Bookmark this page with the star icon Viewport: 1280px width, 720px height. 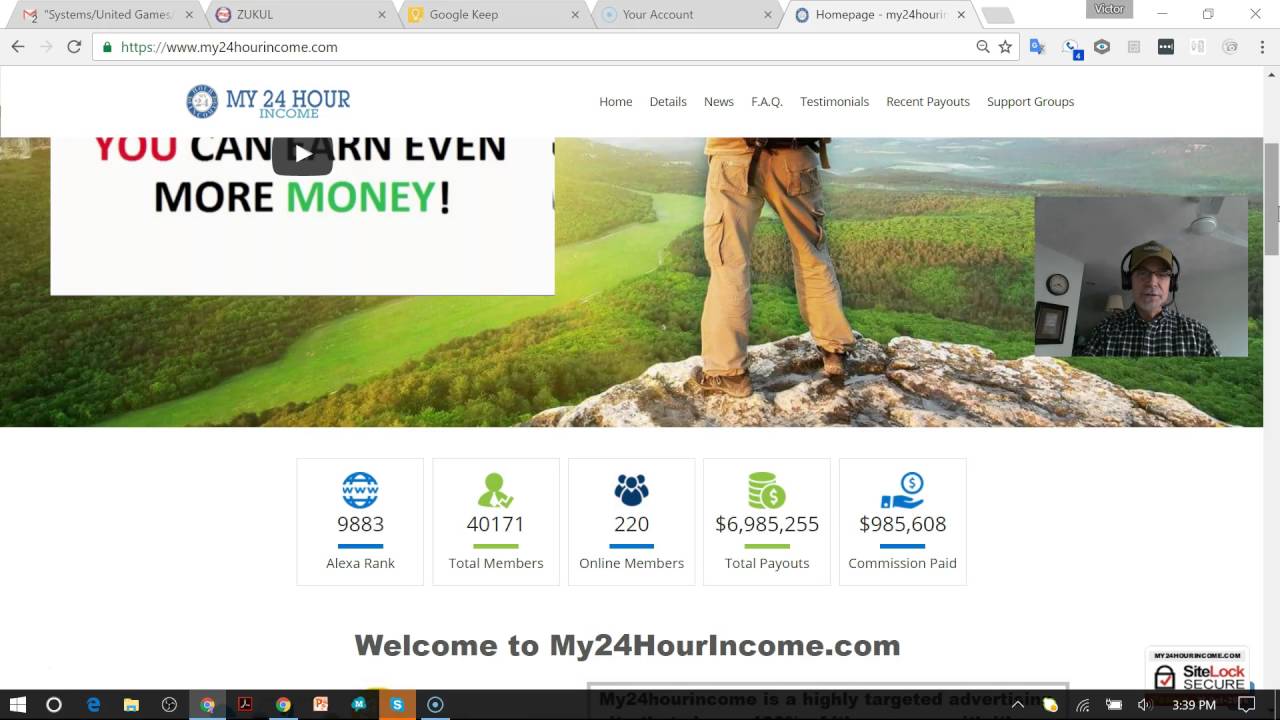1006,47
